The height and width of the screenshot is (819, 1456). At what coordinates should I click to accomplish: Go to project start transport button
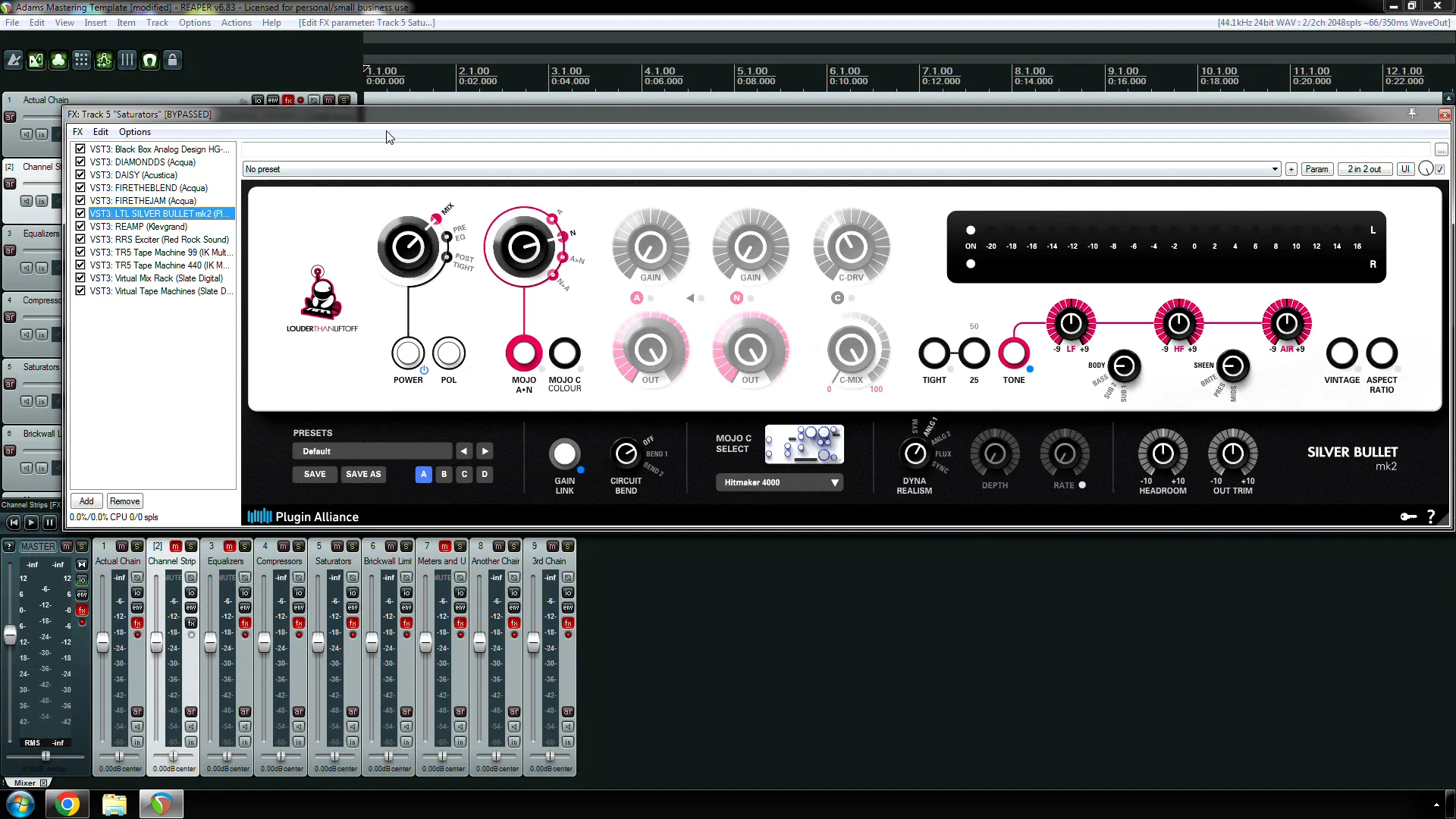click(x=13, y=522)
